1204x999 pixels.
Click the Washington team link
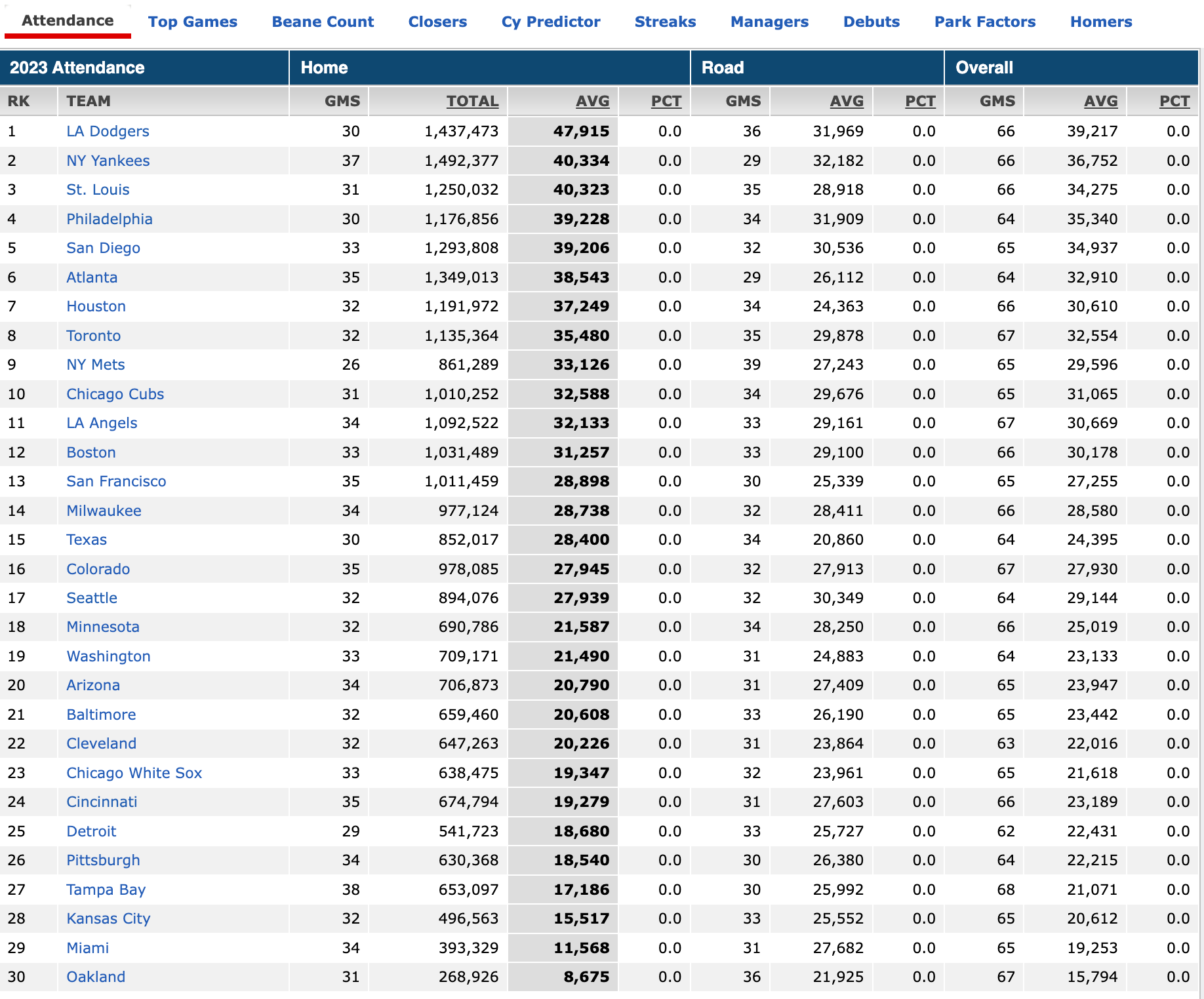(108, 656)
